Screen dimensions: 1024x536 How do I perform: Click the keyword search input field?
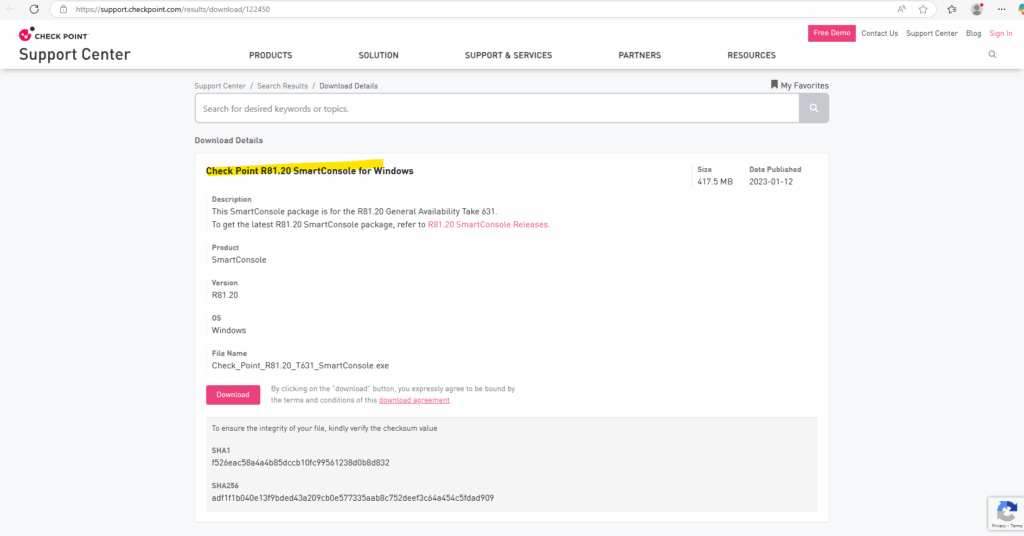(x=497, y=108)
